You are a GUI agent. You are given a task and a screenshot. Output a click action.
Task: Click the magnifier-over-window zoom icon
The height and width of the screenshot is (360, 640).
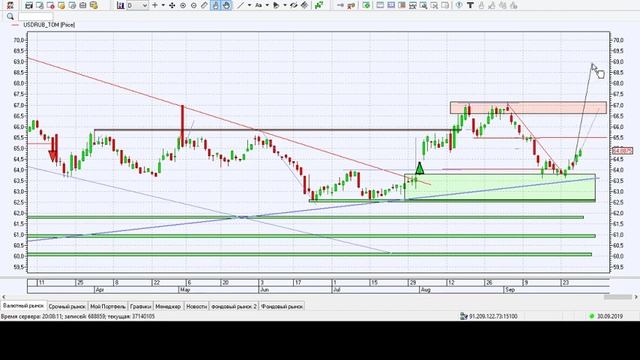(x=423, y=5)
